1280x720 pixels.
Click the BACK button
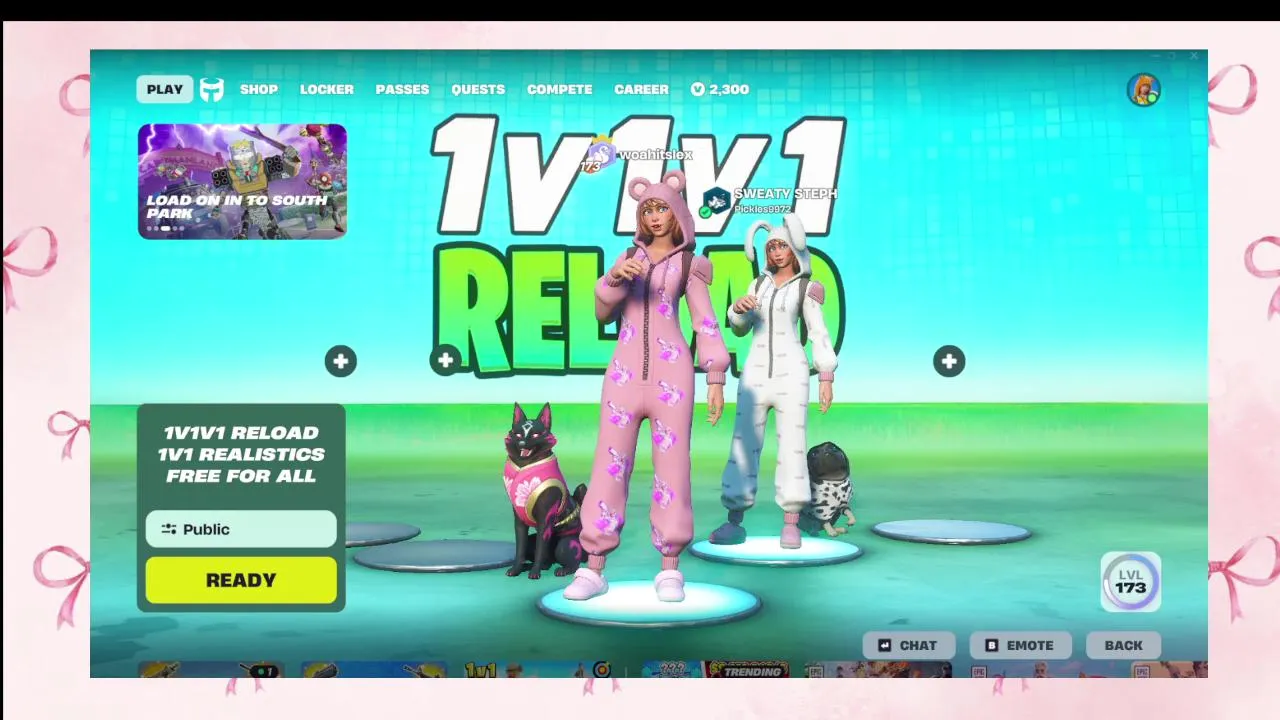[1123, 645]
